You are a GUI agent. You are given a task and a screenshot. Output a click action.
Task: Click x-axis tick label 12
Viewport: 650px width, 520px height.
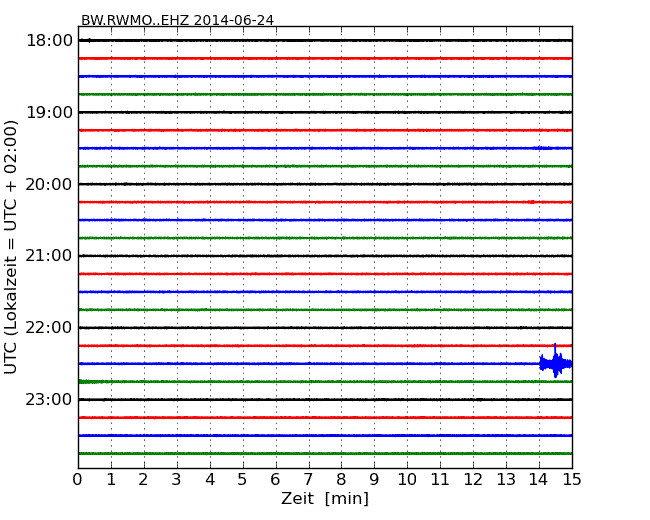pos(473,479)
